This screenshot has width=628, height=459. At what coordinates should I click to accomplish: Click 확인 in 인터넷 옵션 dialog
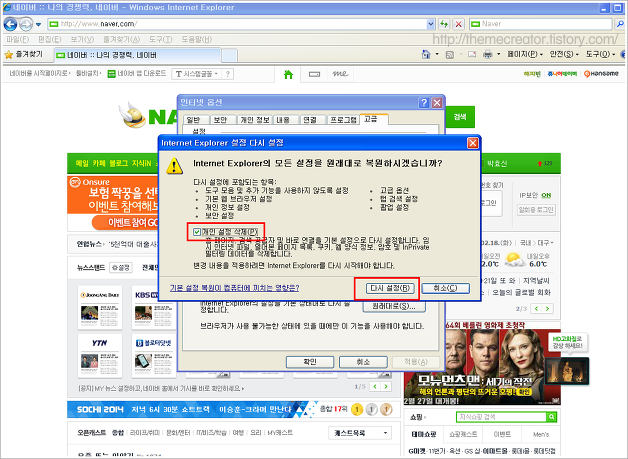click(x=310, y=362)
